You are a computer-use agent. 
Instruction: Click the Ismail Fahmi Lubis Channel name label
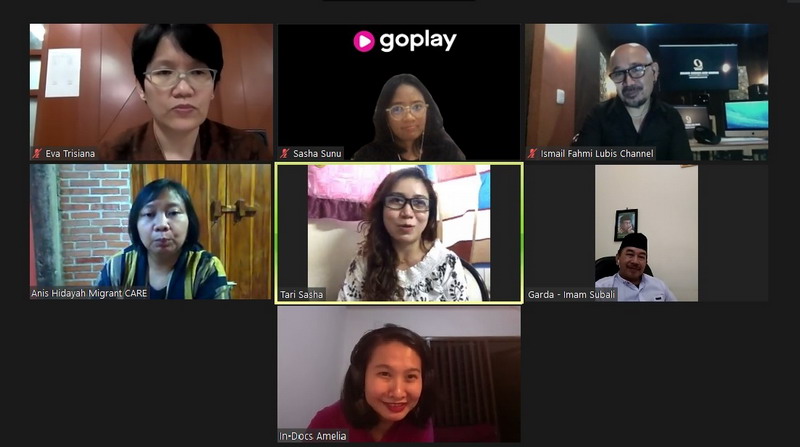(597, 153)
